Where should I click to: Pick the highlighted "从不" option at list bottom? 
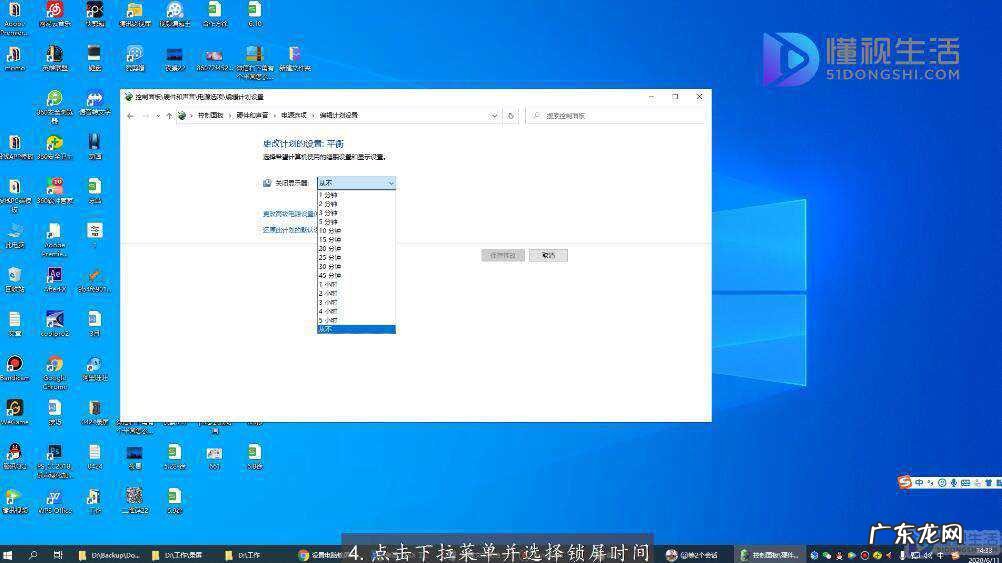tap(355, 328)
